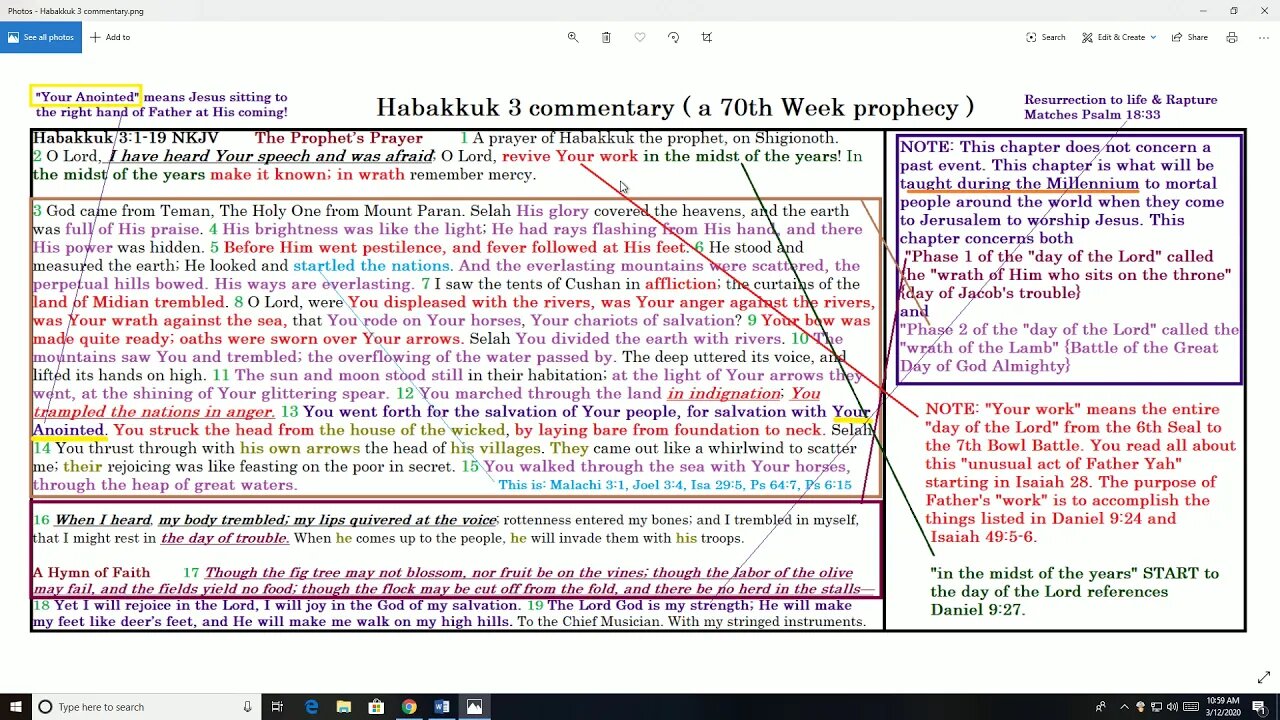1280x720 pixels.
Task: Open visual Search
Action: tap(1046, 37)
